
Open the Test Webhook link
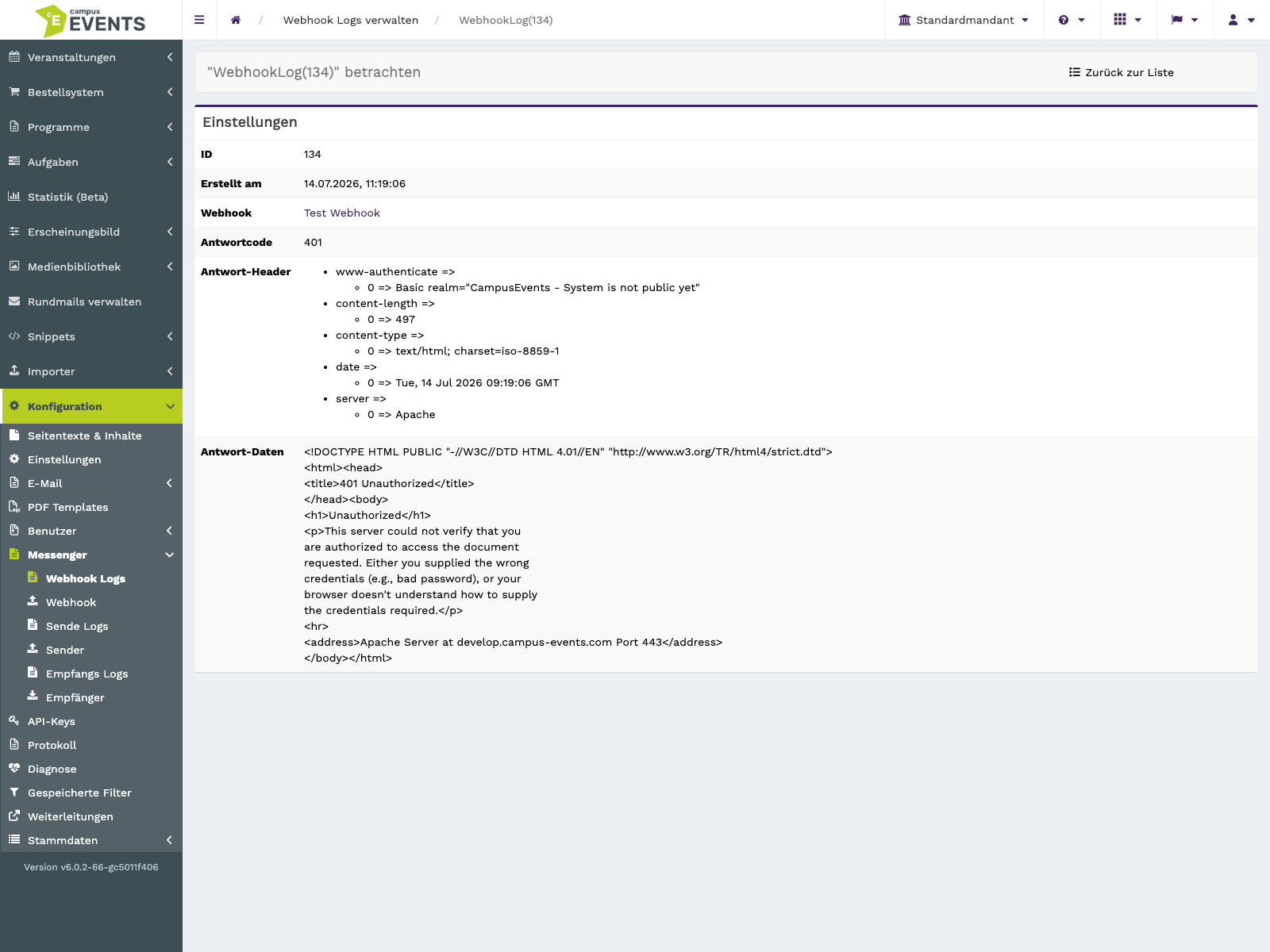tap(342, 213)
